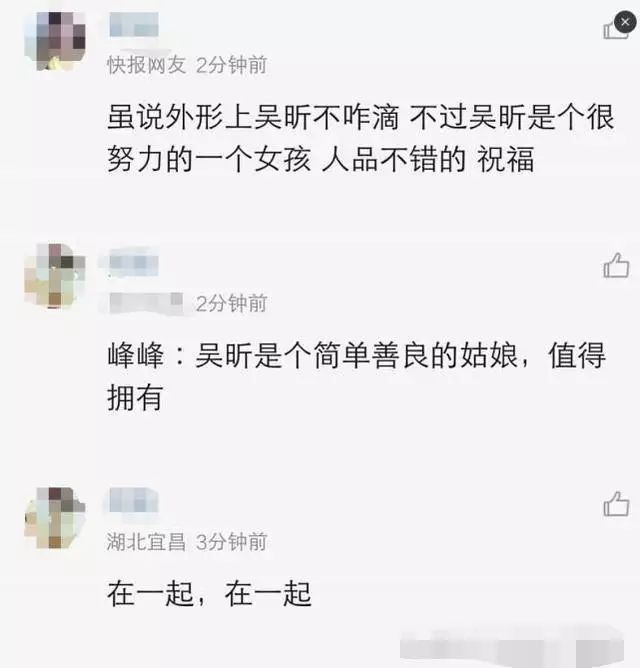Tap the first comment's 2分钟前 timestamp

[x=231, y=65]
